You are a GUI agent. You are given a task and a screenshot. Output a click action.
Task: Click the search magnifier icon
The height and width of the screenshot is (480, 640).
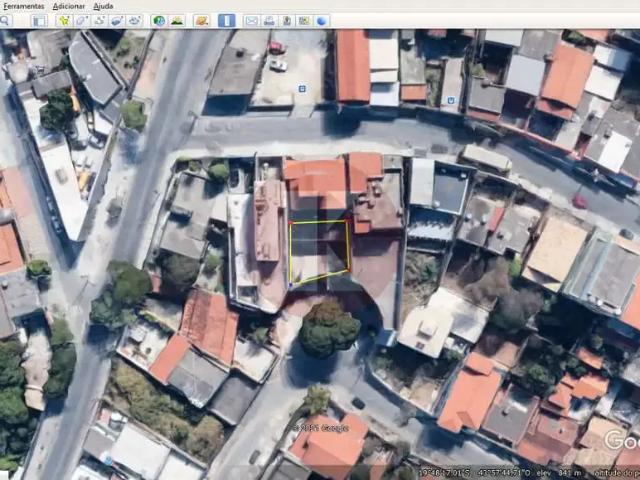[5, 21]
